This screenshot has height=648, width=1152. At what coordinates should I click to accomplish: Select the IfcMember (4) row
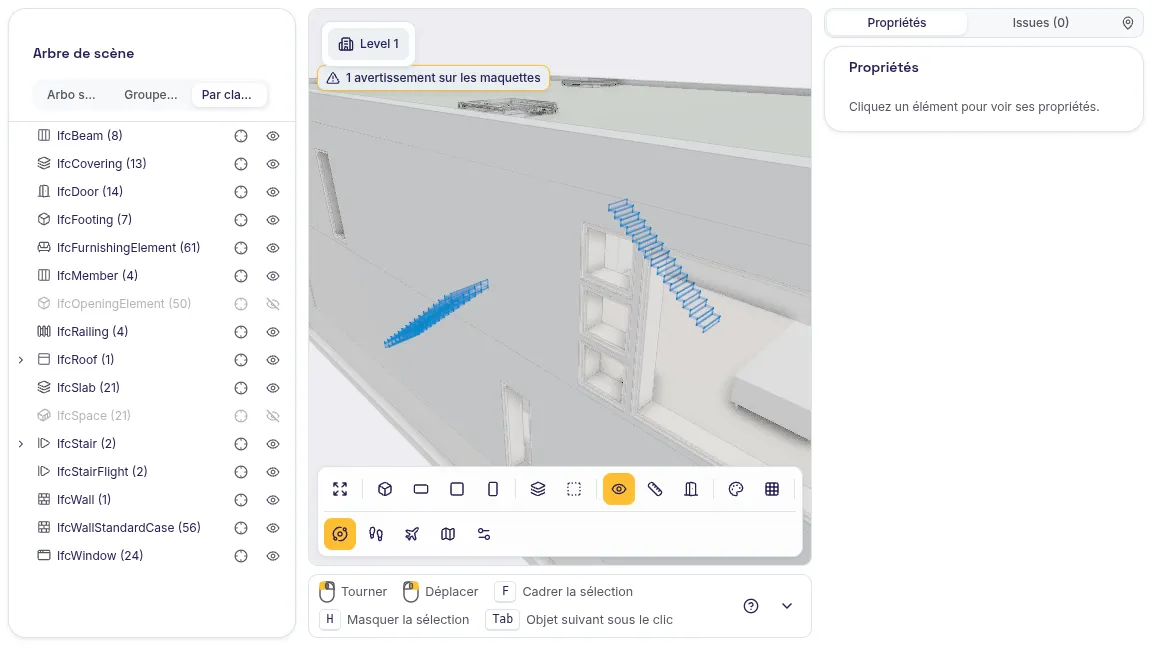152,276
